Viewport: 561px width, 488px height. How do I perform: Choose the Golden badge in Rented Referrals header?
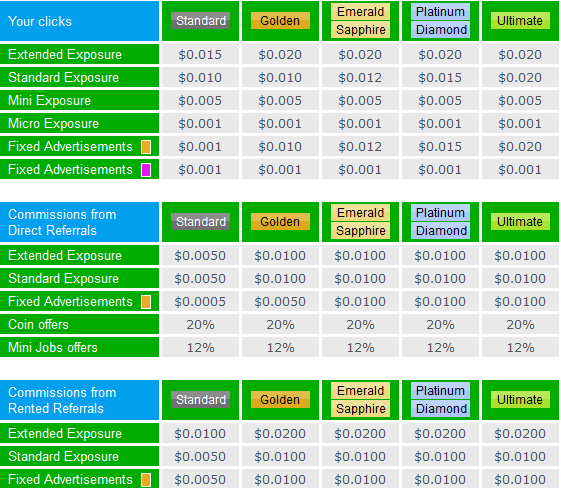[x=280, y=400]
